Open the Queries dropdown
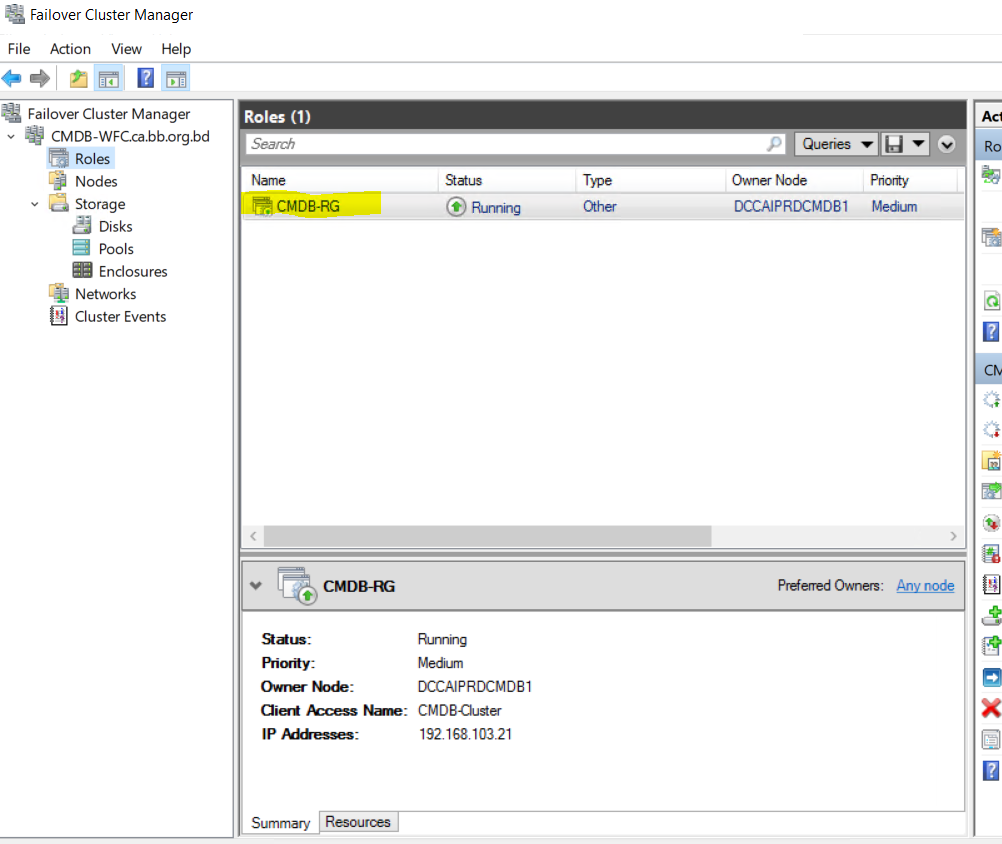This screenshot has width=1002, height=844. (x=837, y=144)
